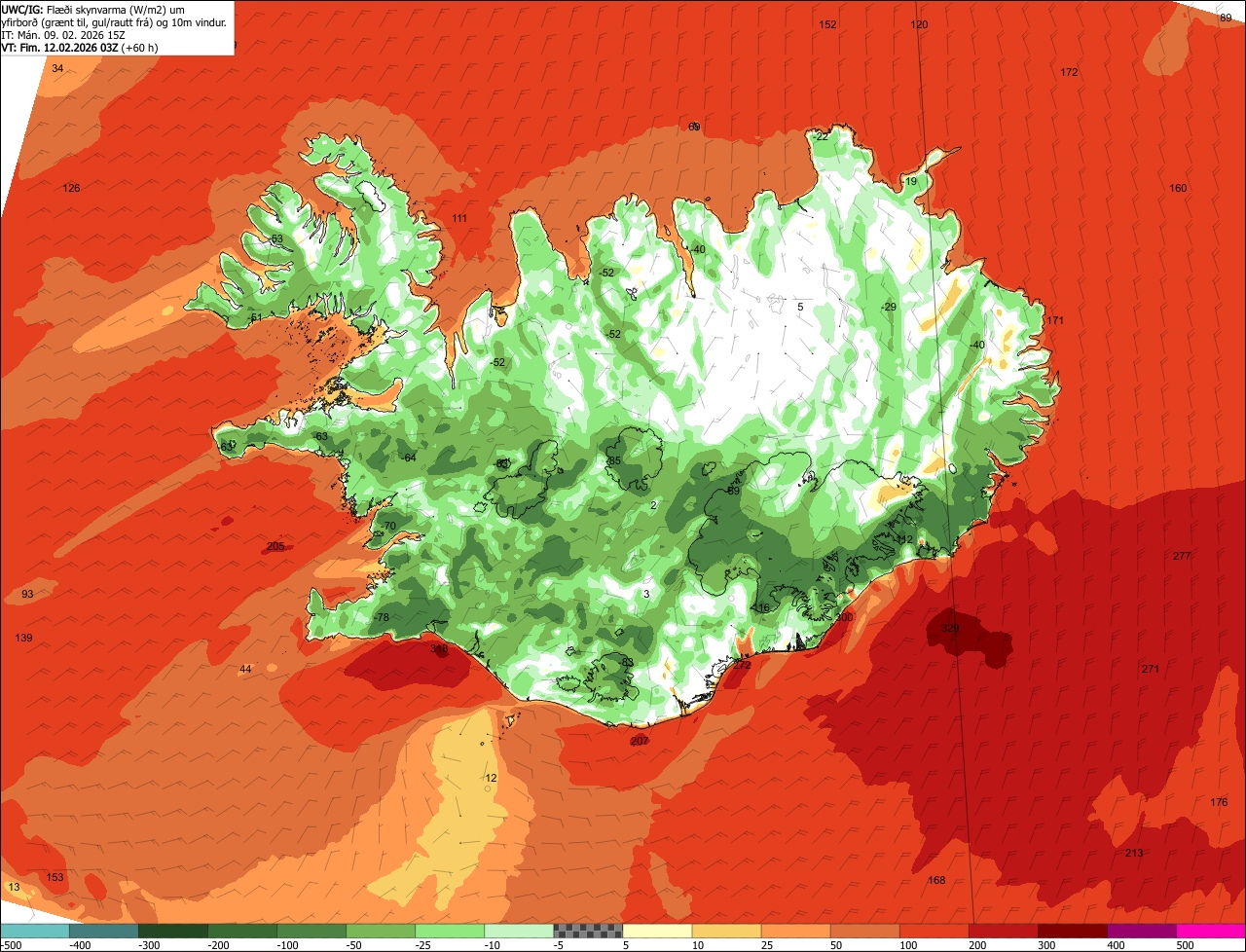Click the 'IT: Mán. 09. 02. 2026 15Z' line

pos(62,34)
